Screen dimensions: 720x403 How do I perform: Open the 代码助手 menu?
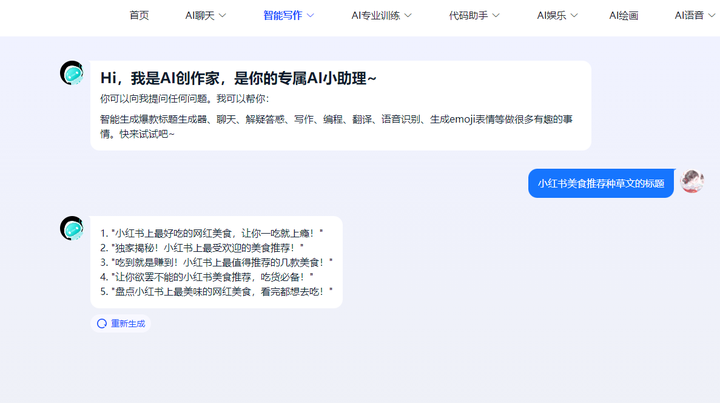474,16
